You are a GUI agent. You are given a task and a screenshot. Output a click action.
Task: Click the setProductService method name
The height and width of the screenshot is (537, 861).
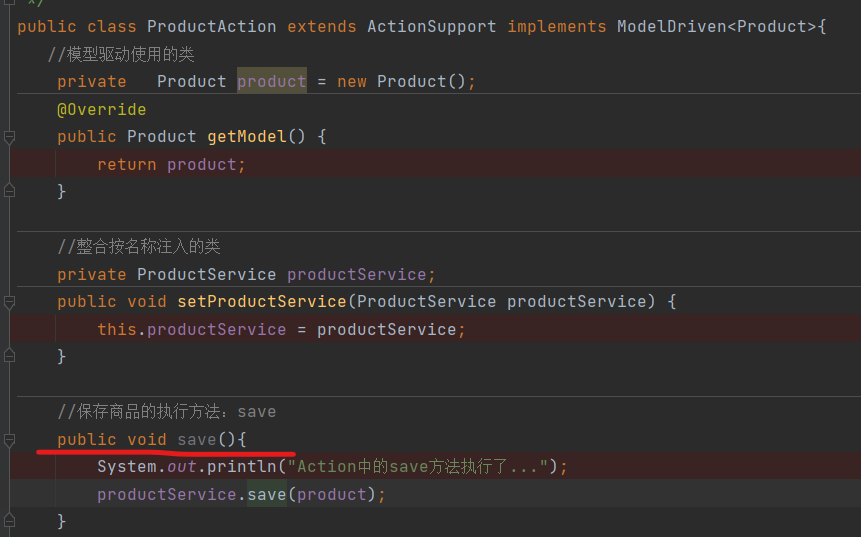tap(261, 301)
